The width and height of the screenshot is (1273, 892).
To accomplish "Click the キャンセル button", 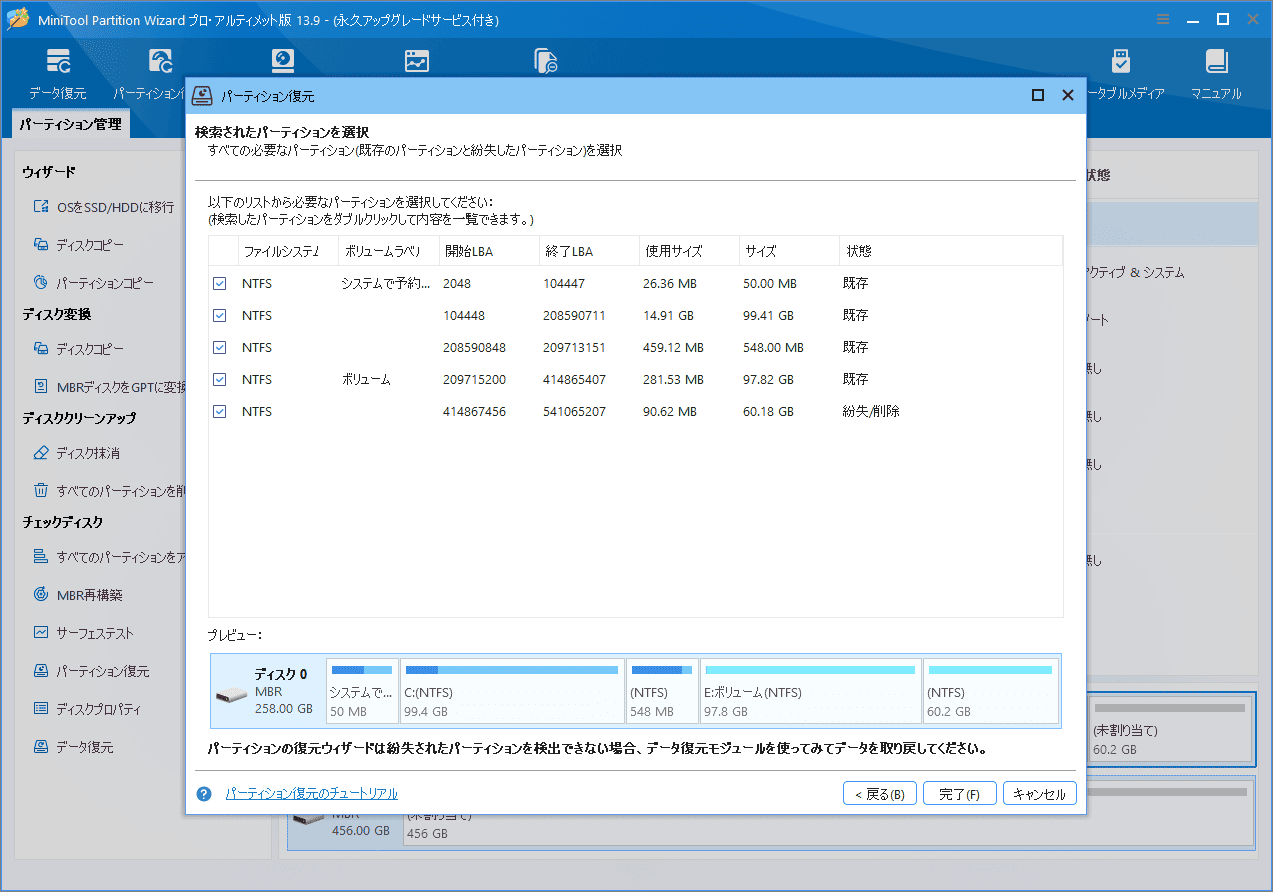I will (1040, 794).
